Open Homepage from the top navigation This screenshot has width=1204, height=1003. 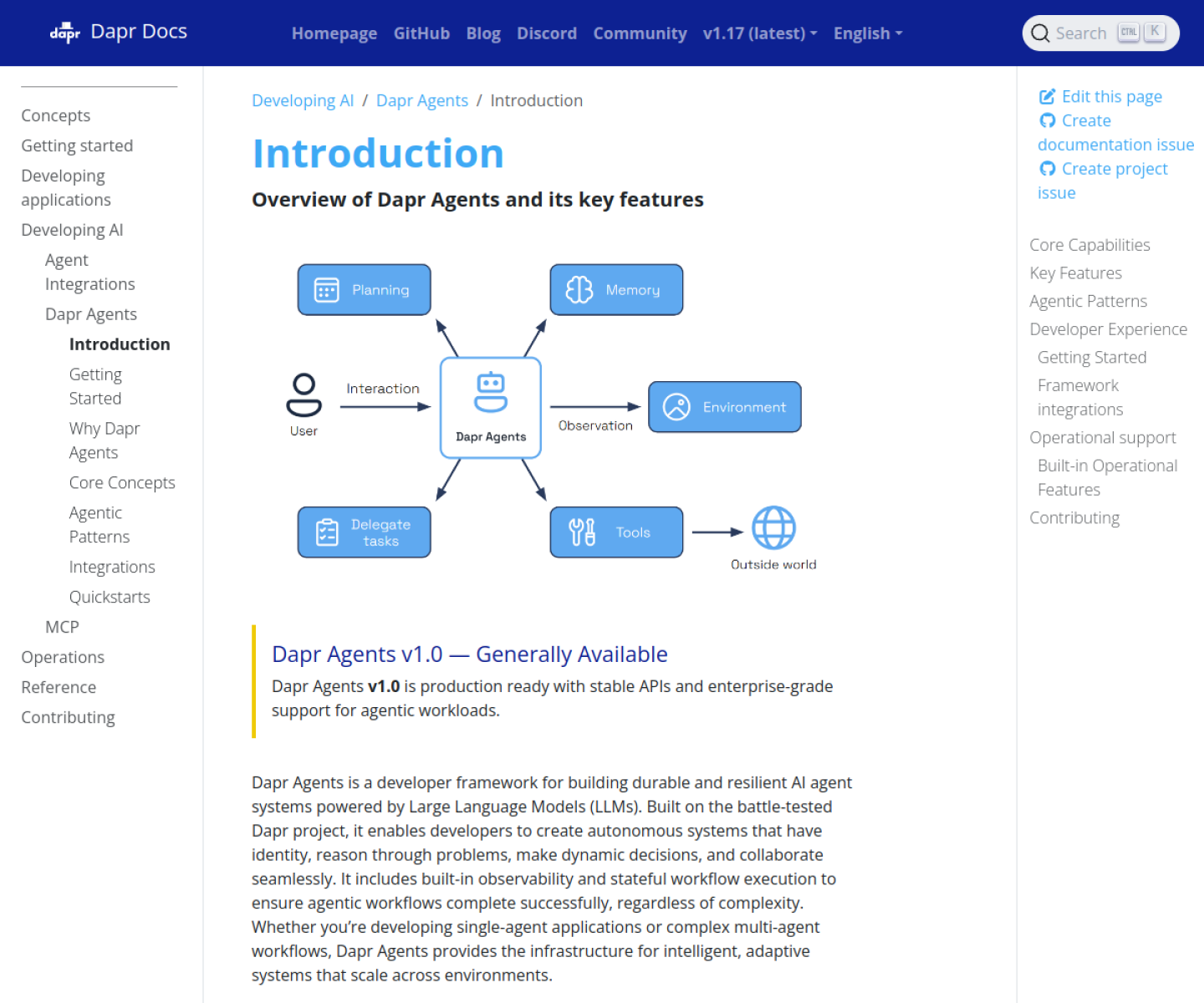coord(334,33)
